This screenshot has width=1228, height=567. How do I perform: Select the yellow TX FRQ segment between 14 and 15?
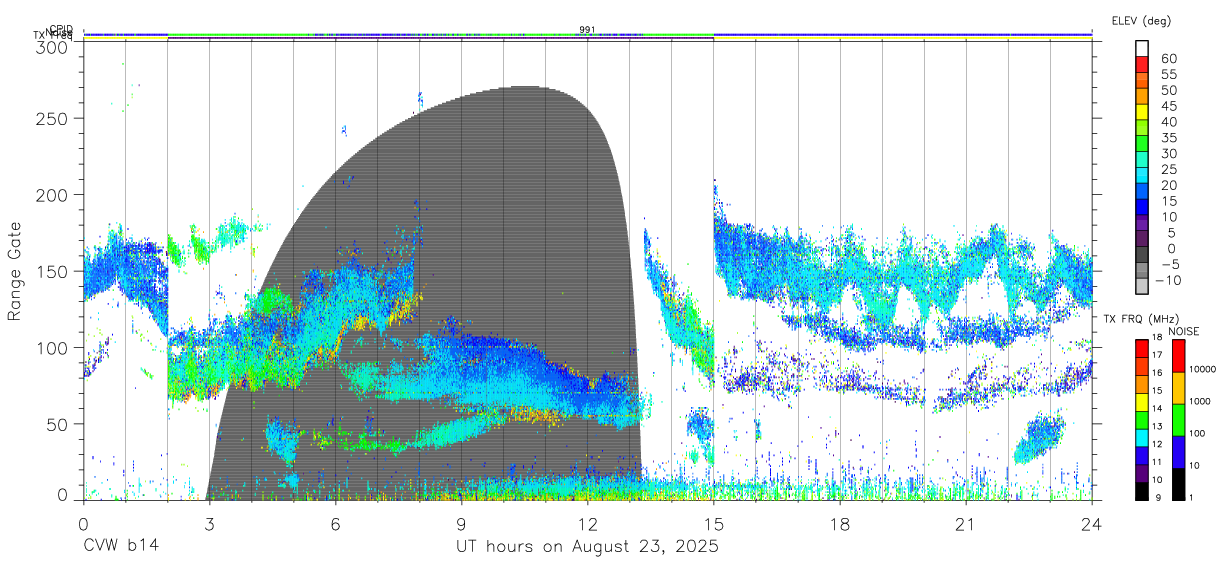pyautogui.click(x=1142, y=402)
